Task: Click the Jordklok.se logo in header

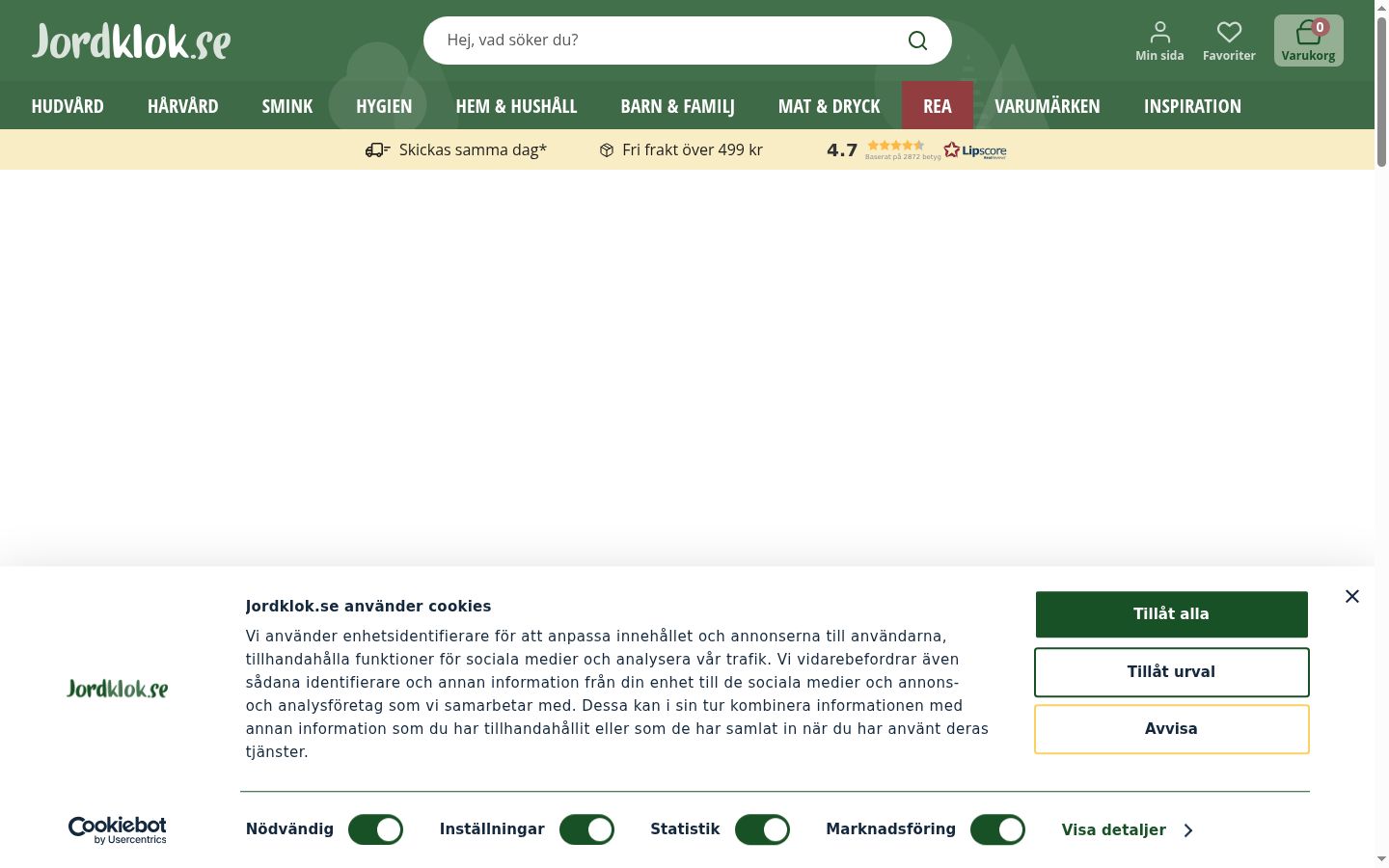Action: pyautogui.click(x=131, y=41)
